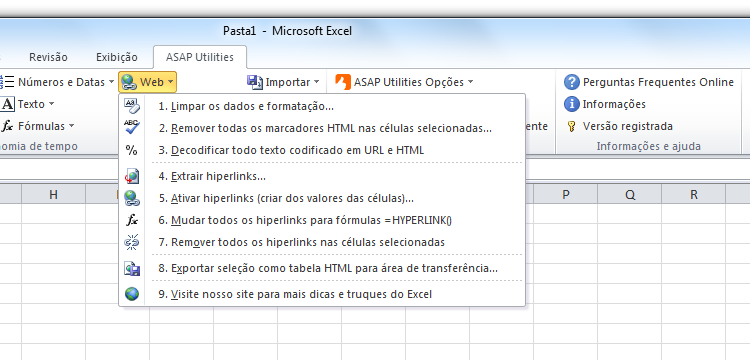The width and height of the screenshot is (750, 360).
Task: Select 6. Mudar todos os hiperlinks para fórmulas
Action: pyautogui.click(x=322, y=220)
